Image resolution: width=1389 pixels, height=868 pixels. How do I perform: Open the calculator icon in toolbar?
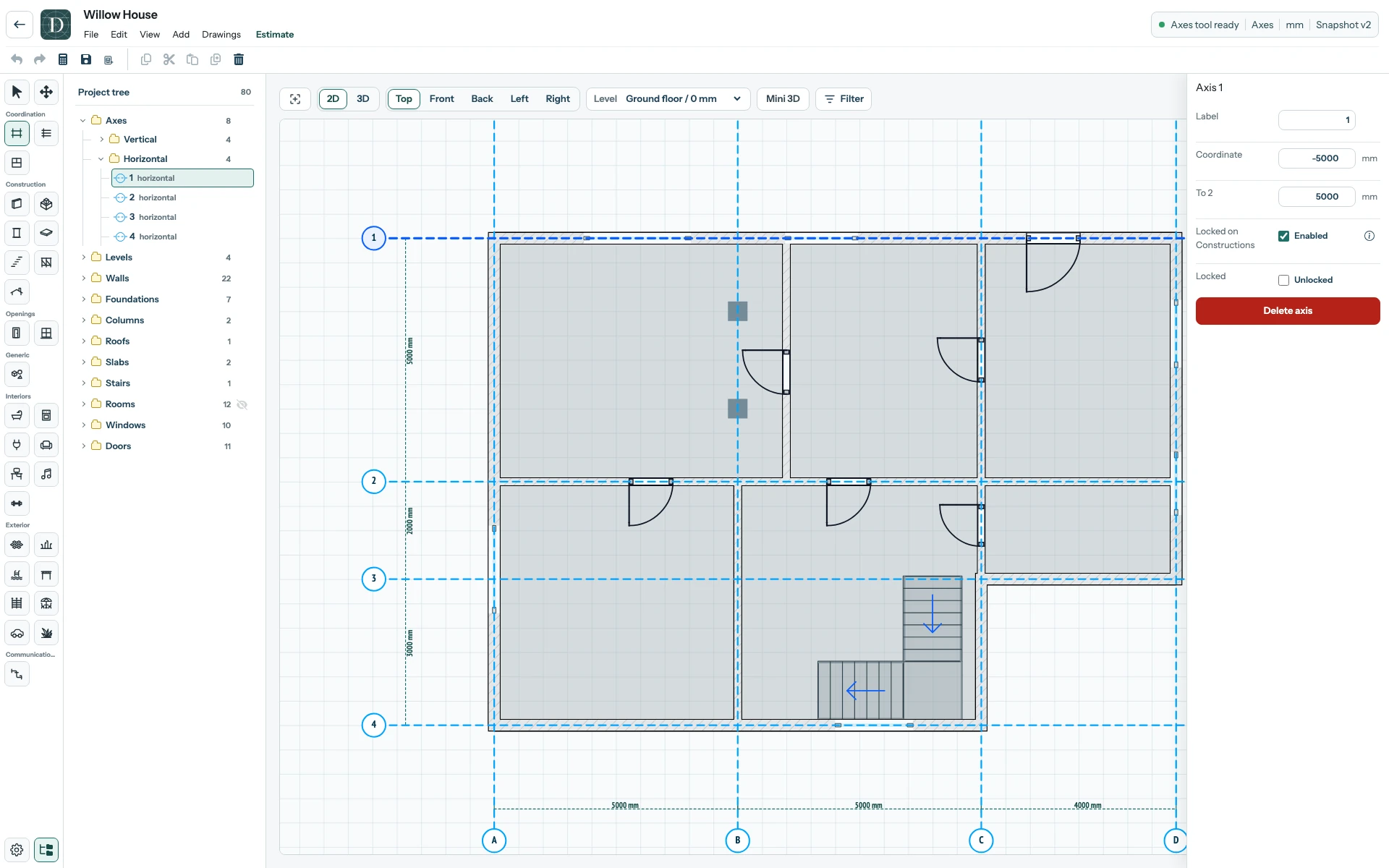coord(63,59)
